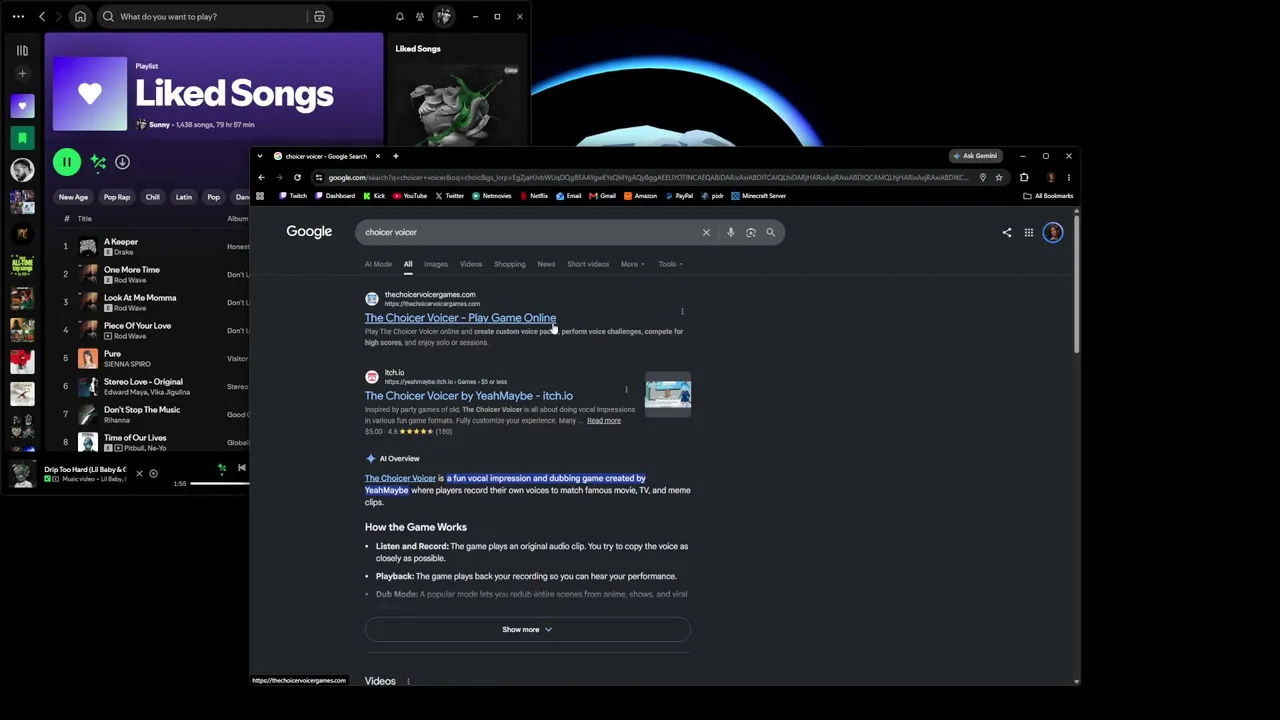Pause the Liked Songs playlist

pyautogui.click(x=67, y=161)
